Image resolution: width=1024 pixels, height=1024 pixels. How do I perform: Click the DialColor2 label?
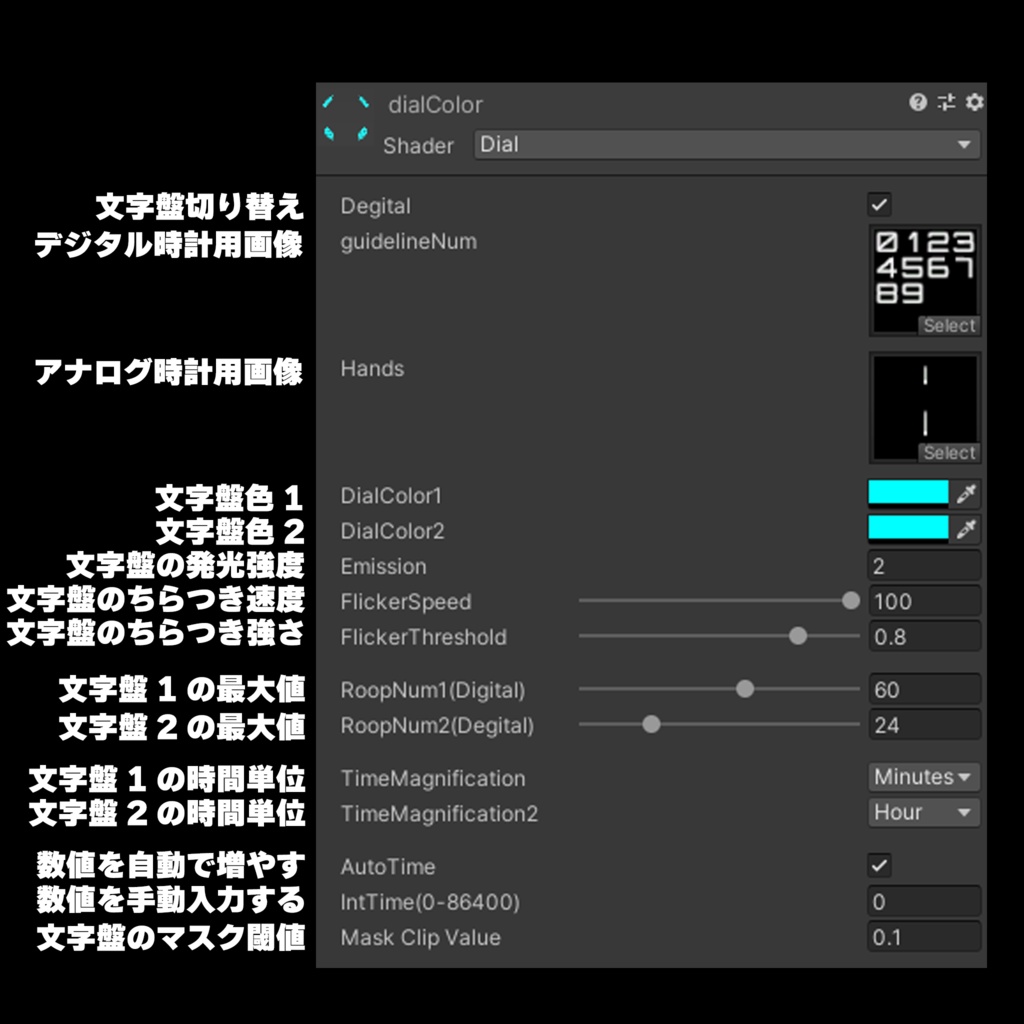392,531
